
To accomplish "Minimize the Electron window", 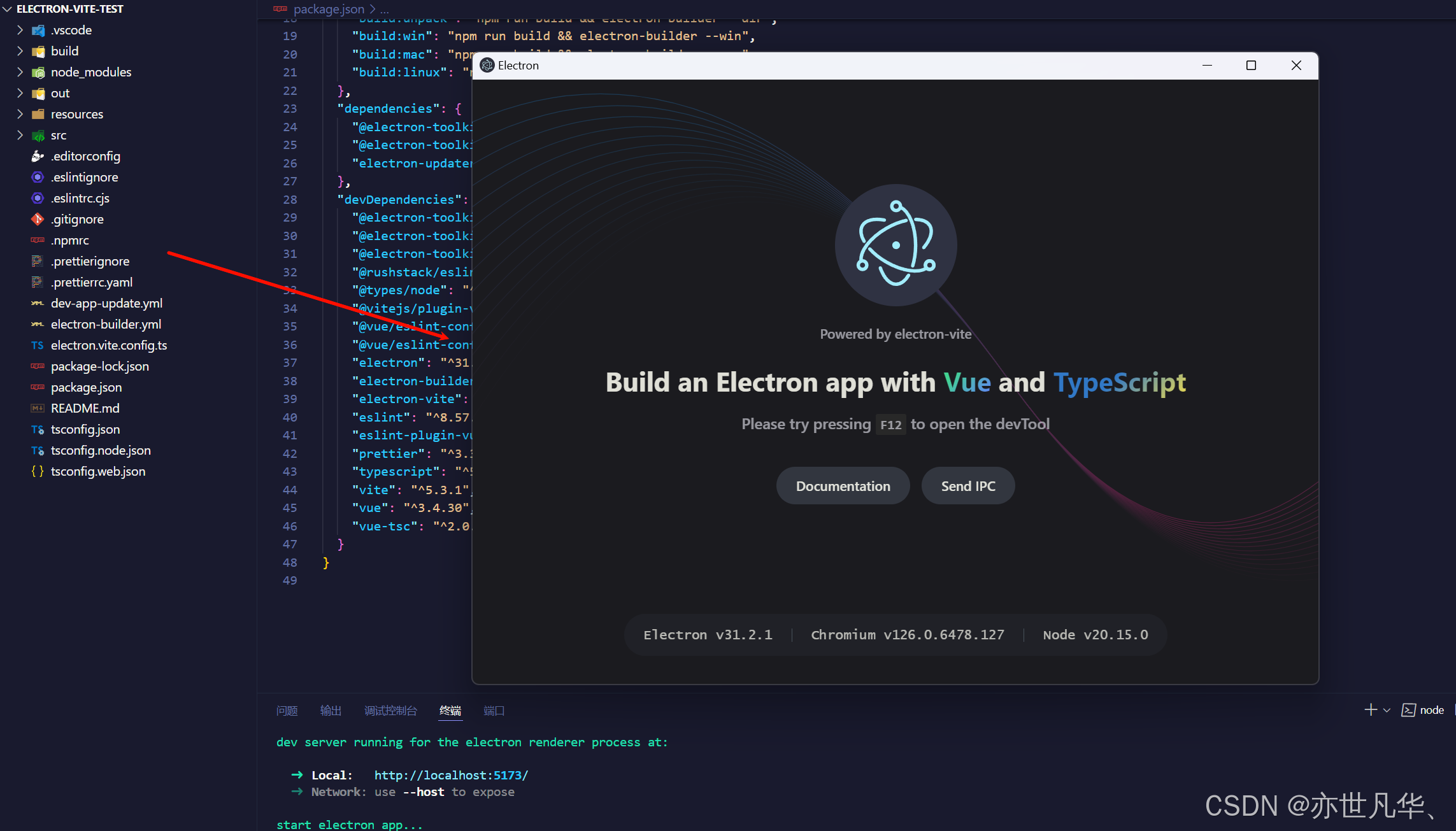I will click(1207, 66).
